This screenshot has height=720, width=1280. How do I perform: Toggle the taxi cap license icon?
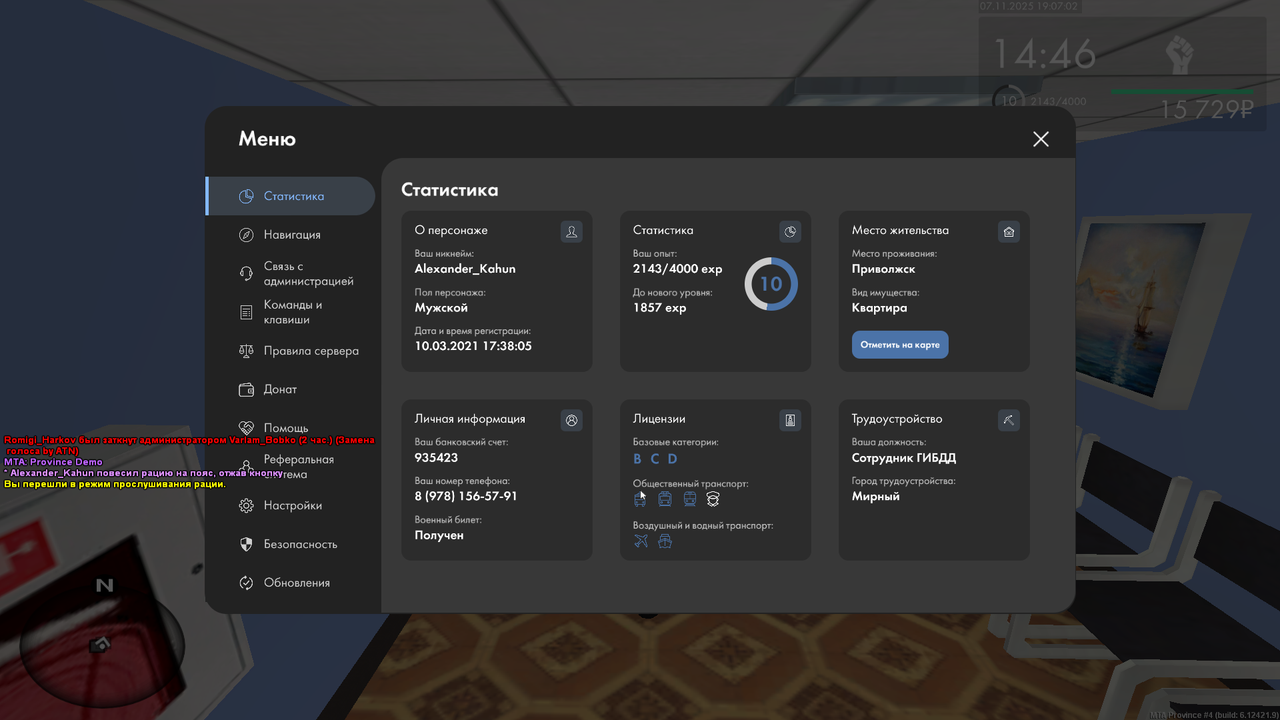coord(712,499)
